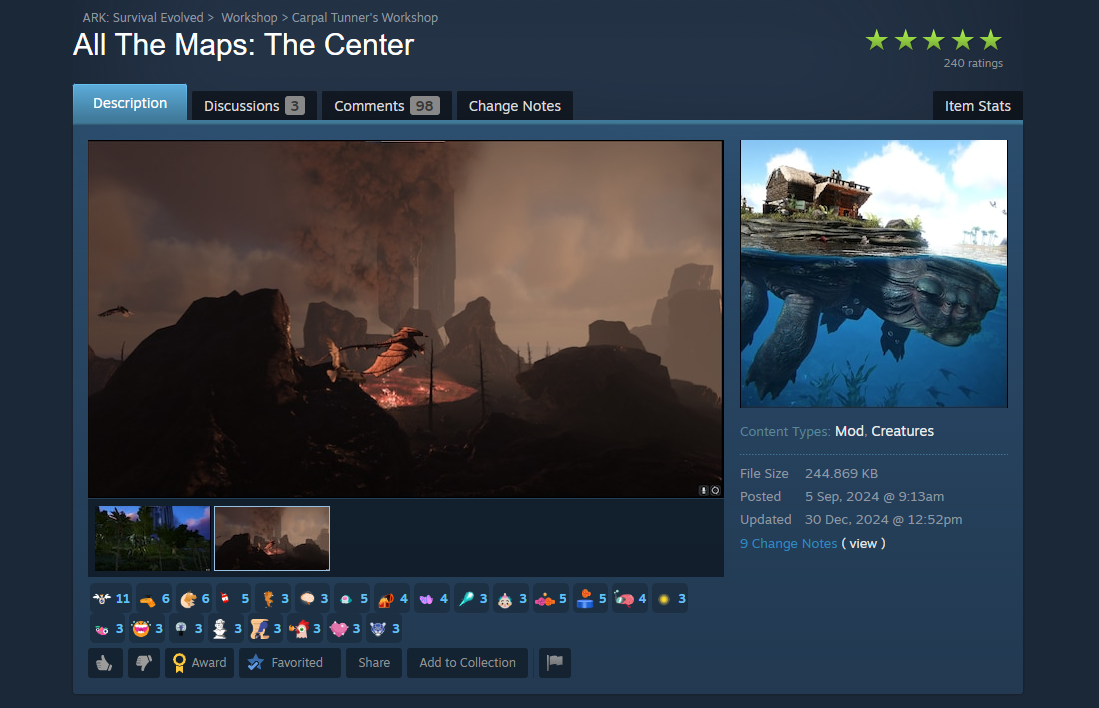Toggle the Favorited button
The height and width of the screenshot is (708, 1099).
tap(289, 662)
